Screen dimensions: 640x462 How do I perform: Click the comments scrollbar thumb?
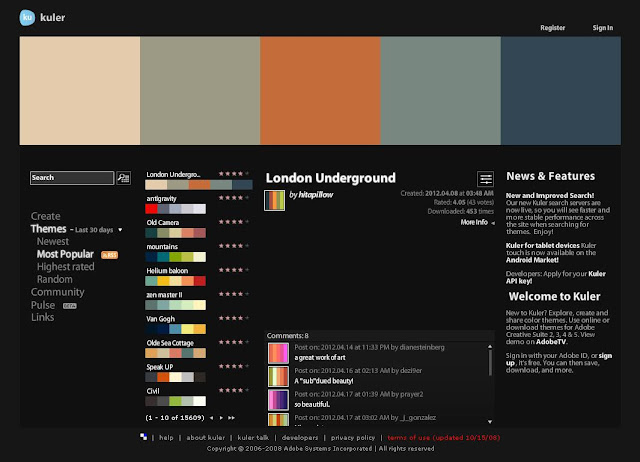490,362
